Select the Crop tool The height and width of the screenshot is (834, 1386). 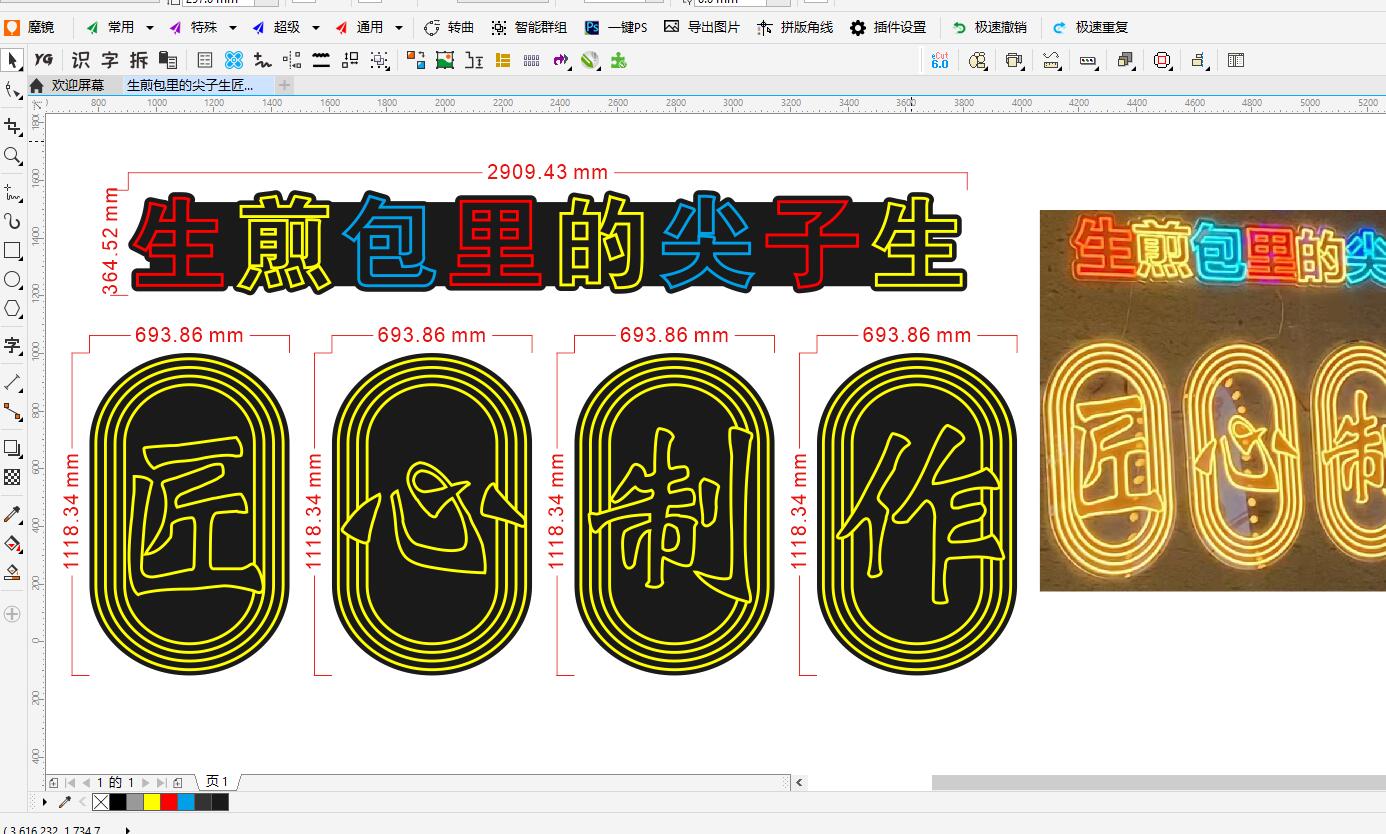(x=12, y=126)
